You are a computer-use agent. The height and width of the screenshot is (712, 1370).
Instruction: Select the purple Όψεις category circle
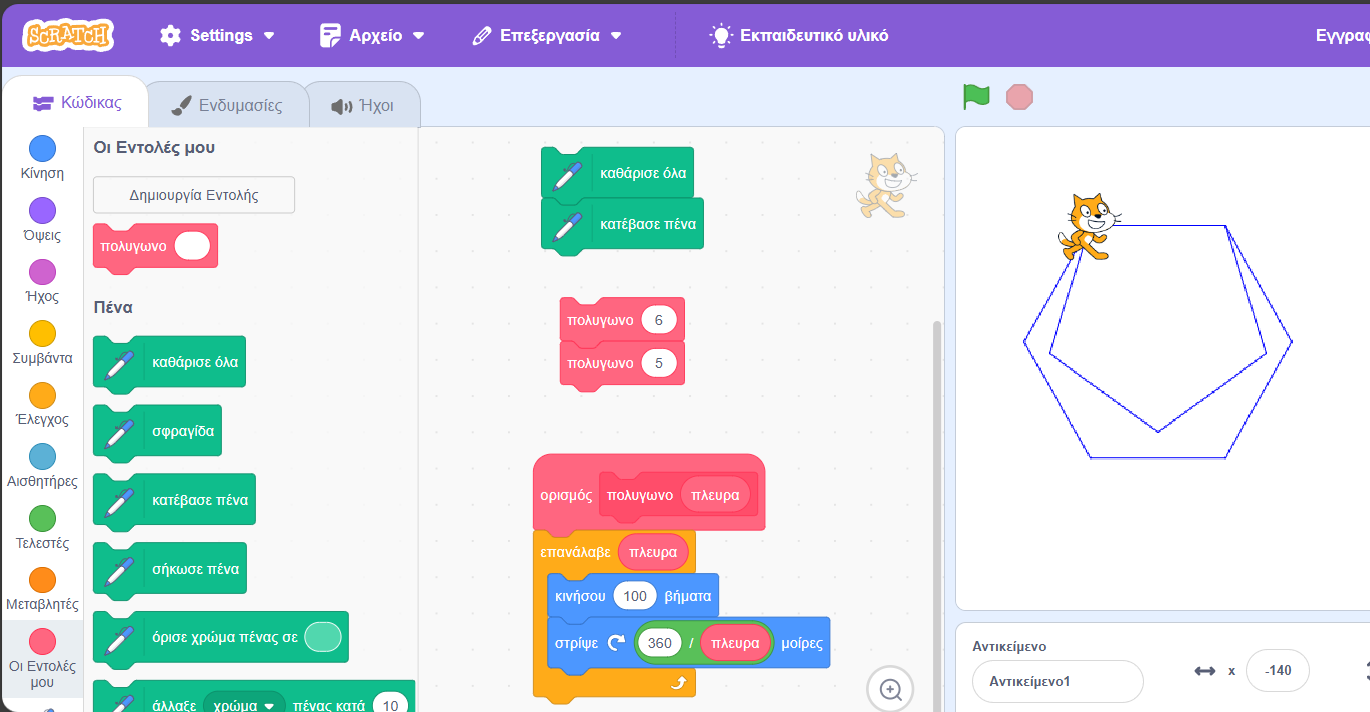(x=42, y=210)
